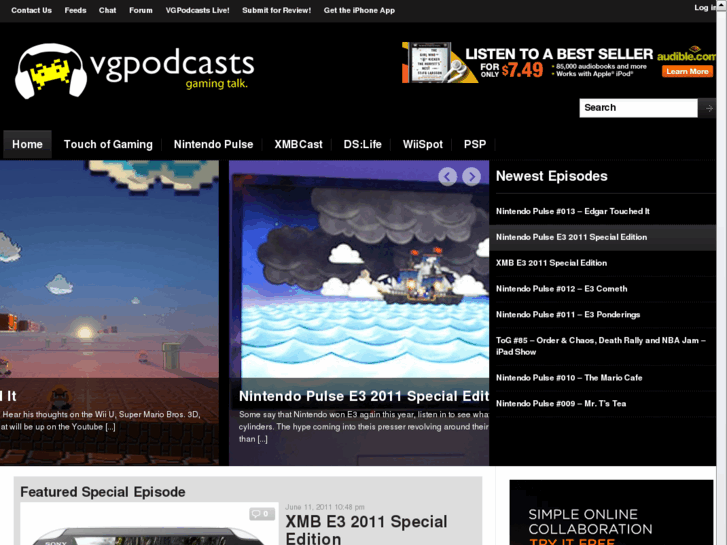Open Nintendo Pulse #013 – Edgar Touched It

(573, 212)
